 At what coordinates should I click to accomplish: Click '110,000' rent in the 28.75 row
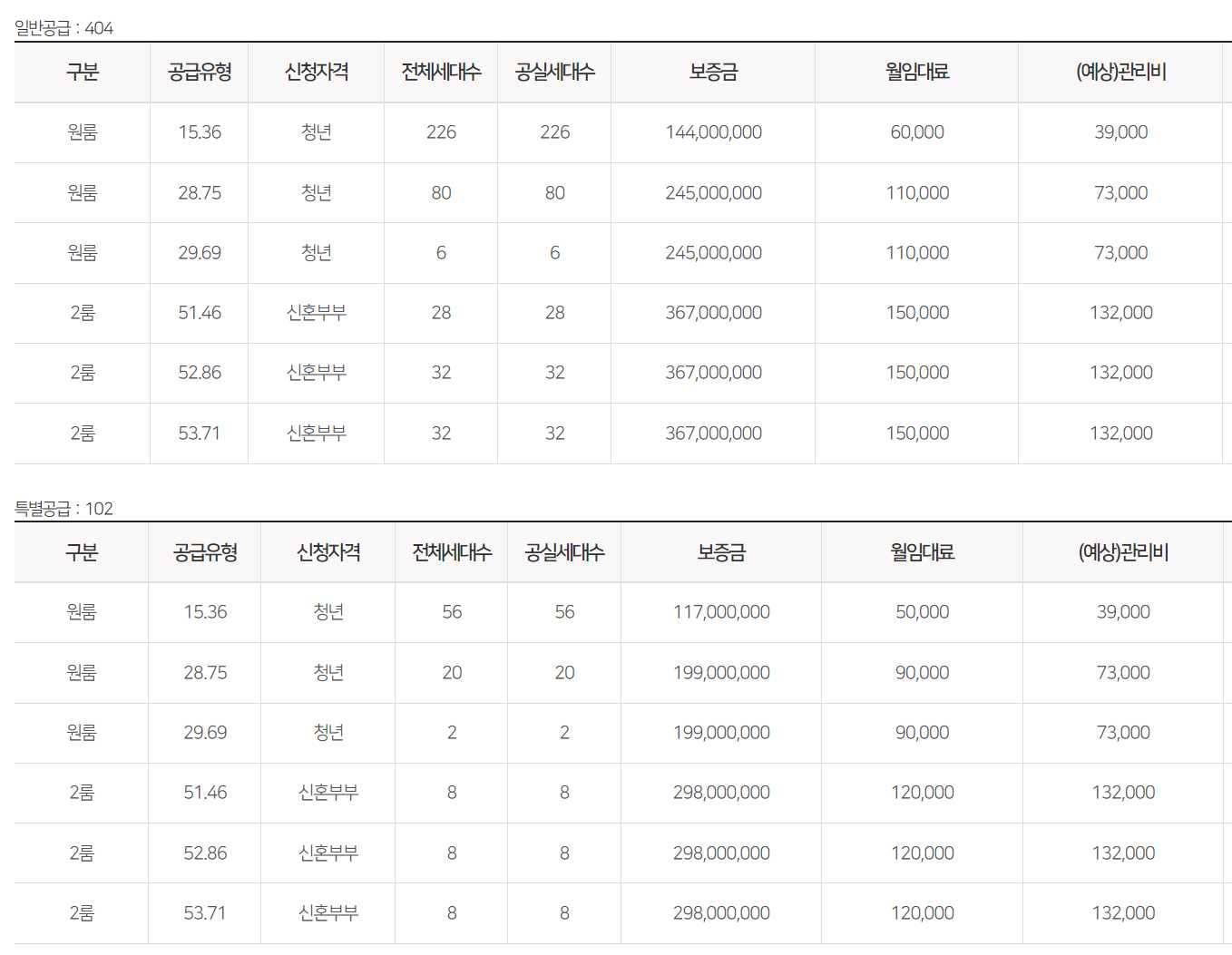click(917, 192)
